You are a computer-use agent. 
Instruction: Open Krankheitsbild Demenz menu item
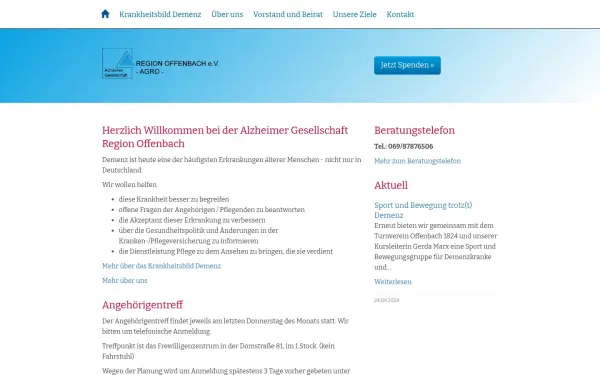click(160, 14)
